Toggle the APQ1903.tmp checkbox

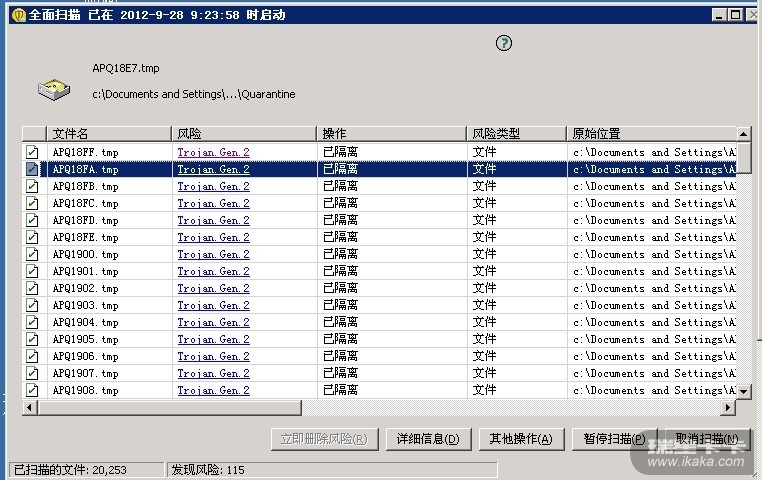(x=32, y=306)
